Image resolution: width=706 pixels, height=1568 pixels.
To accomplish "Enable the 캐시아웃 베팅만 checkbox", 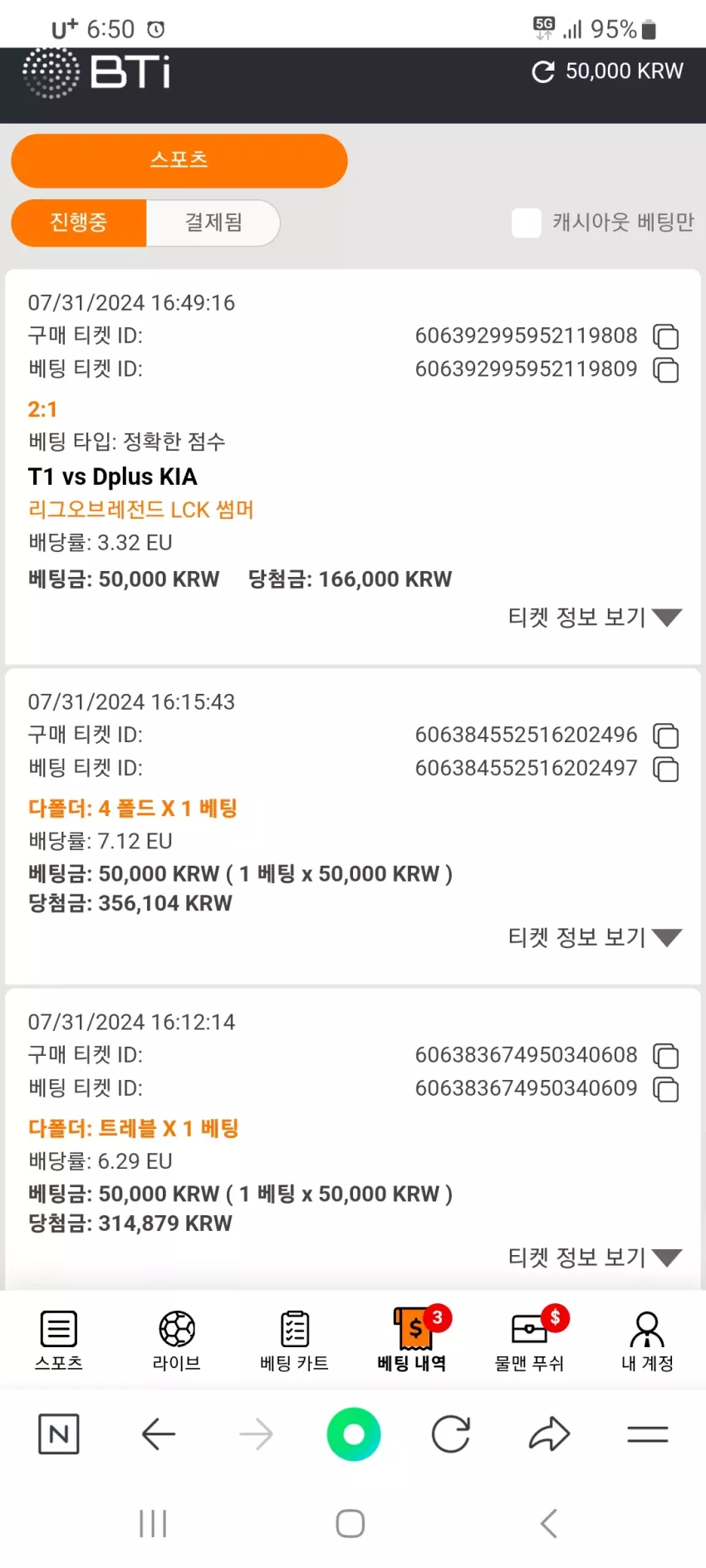I will (527, 222).
